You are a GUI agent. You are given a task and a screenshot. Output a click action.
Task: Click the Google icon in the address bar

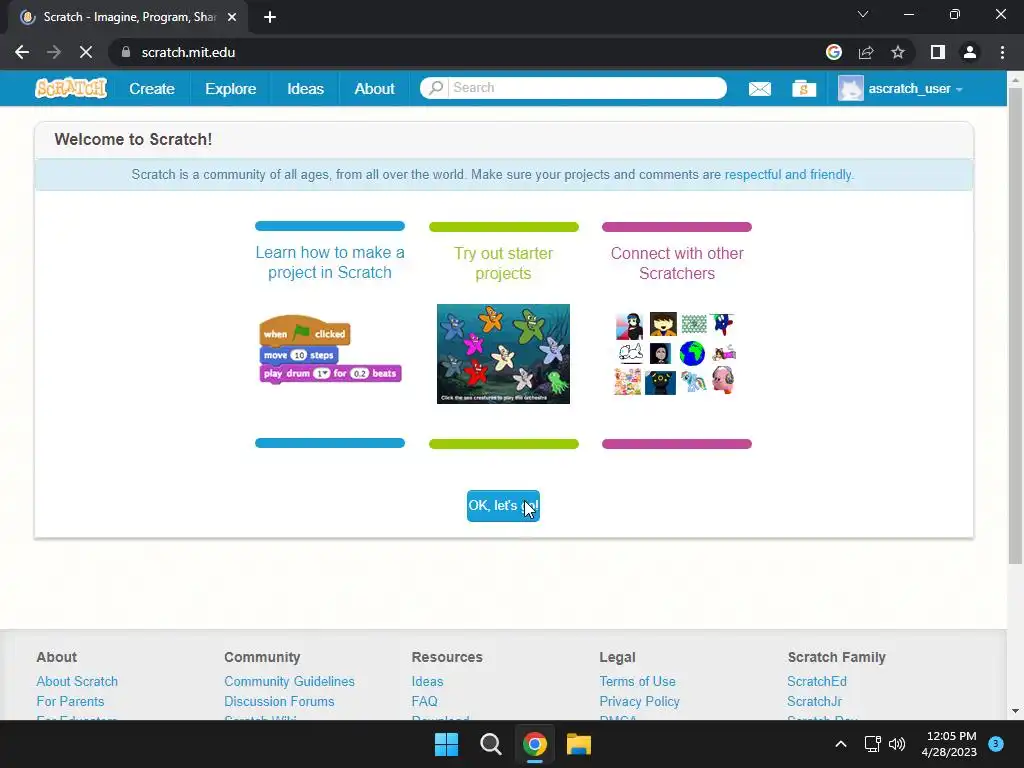pyautogui.click(x=834, y=52)
